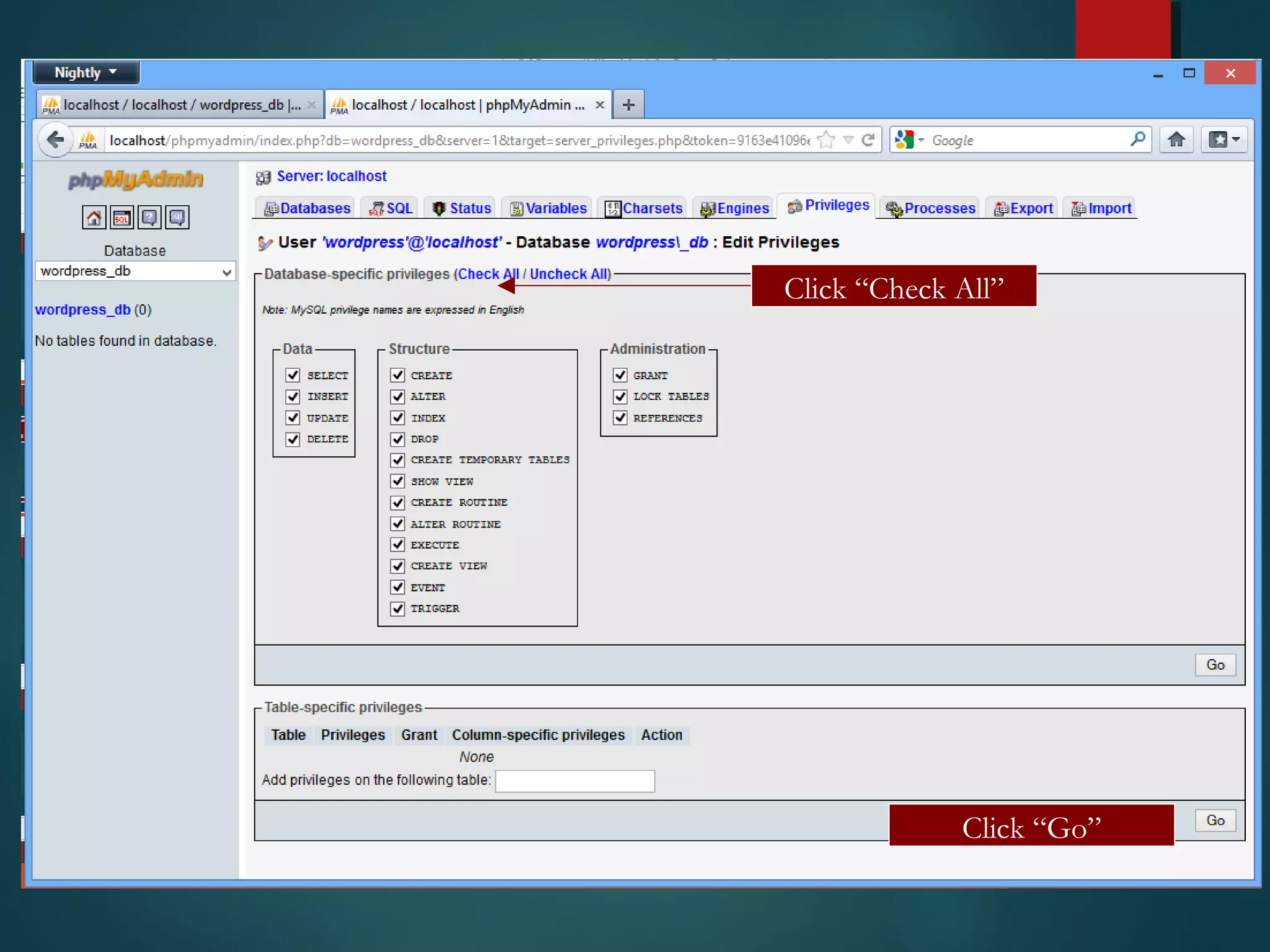Uncheck the SELECT privilege checkbox
The image size is (1270, 952).
pyautogui.click(x=293, y=375)
